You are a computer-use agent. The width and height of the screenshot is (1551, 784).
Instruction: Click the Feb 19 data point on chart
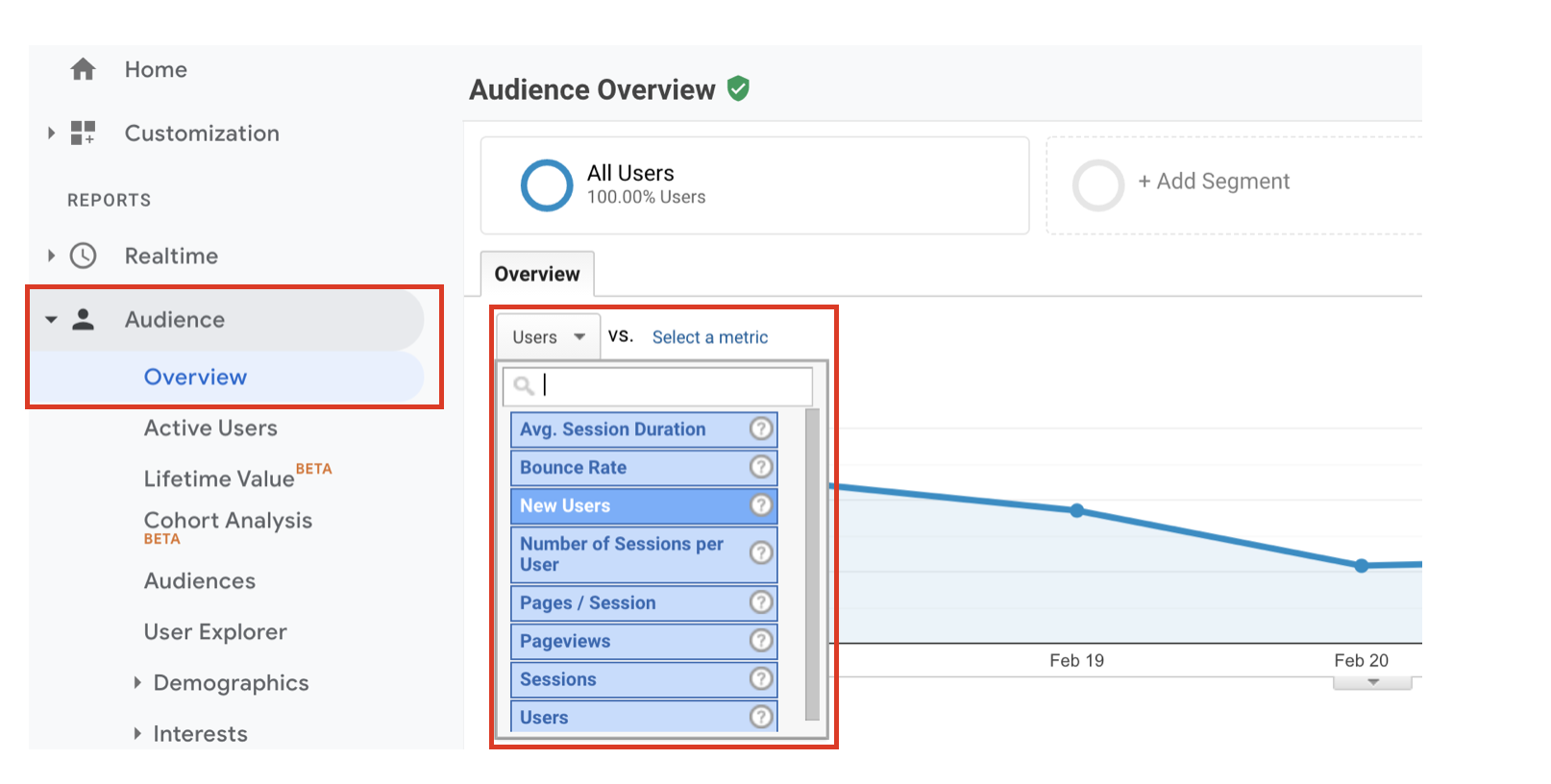point(1077,510)
